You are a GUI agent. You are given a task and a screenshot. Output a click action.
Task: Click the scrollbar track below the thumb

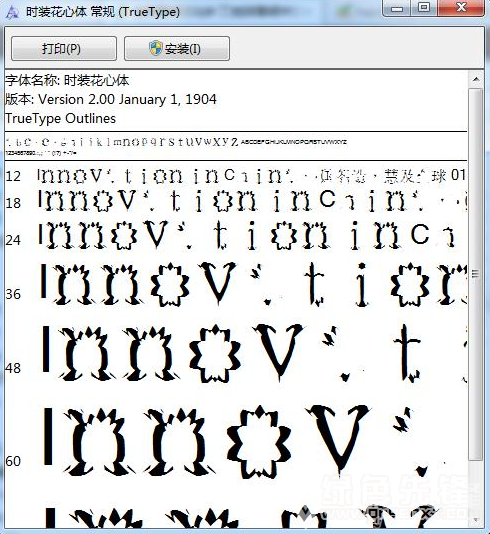pos(476,485)
